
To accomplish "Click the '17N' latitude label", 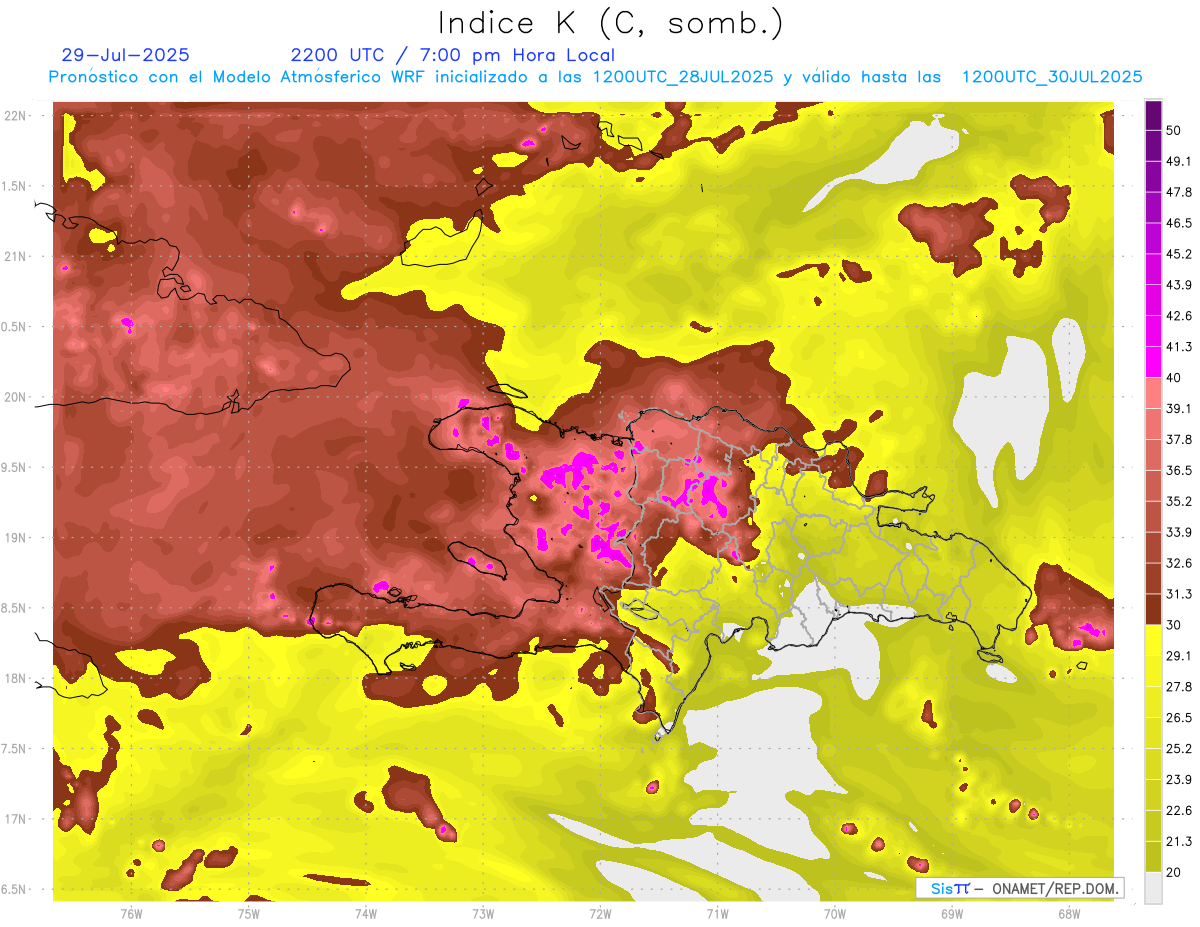I will coord(16,819).
